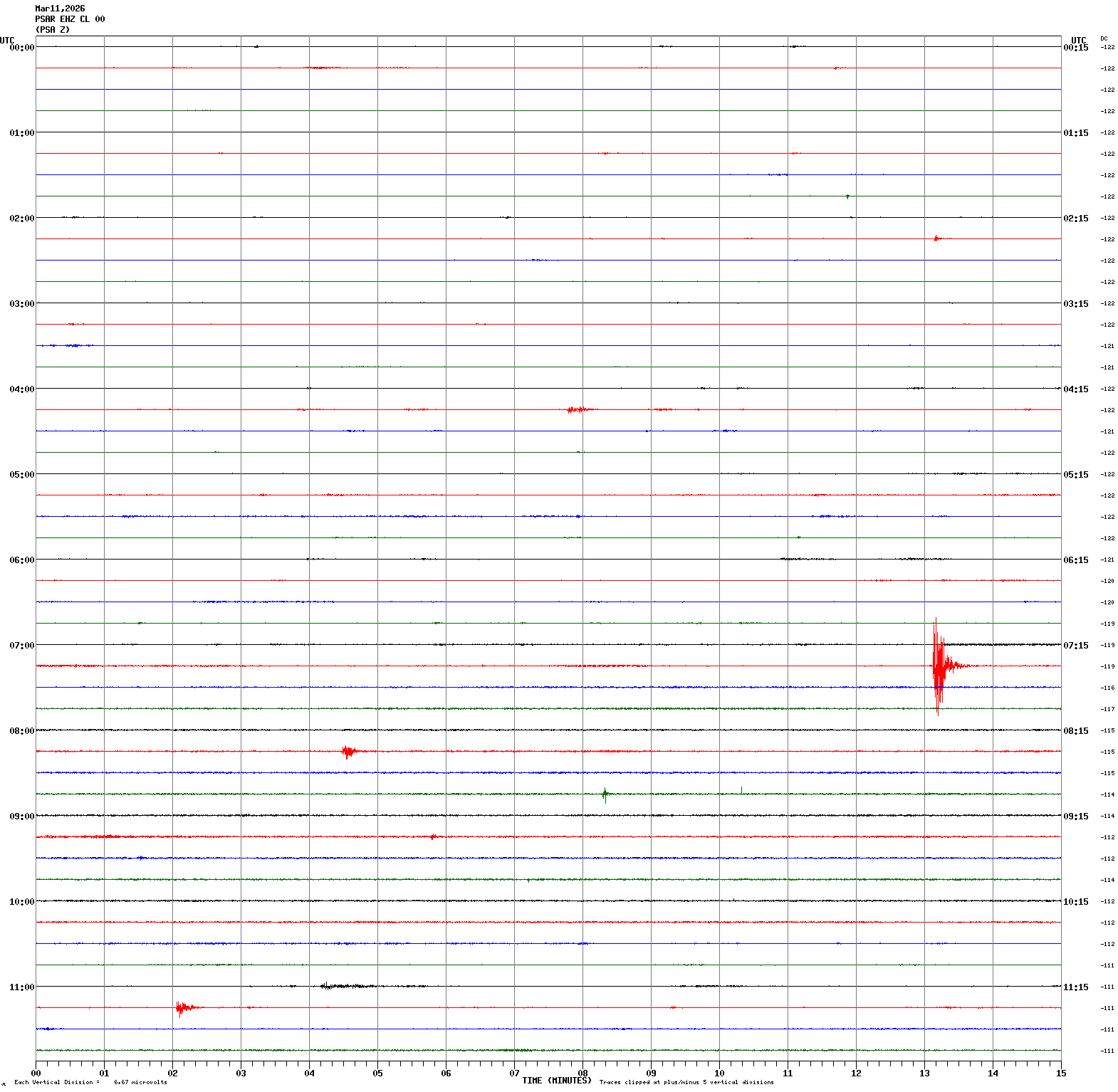Select the small red burst on the 04:15 trace
1118x1092 pixels.
(578, 409)
